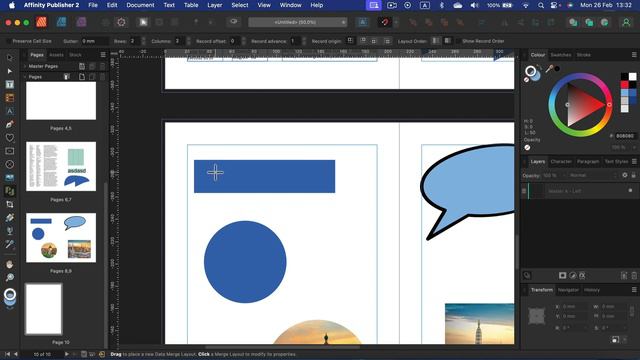Open the Table menu

[191, 5]
